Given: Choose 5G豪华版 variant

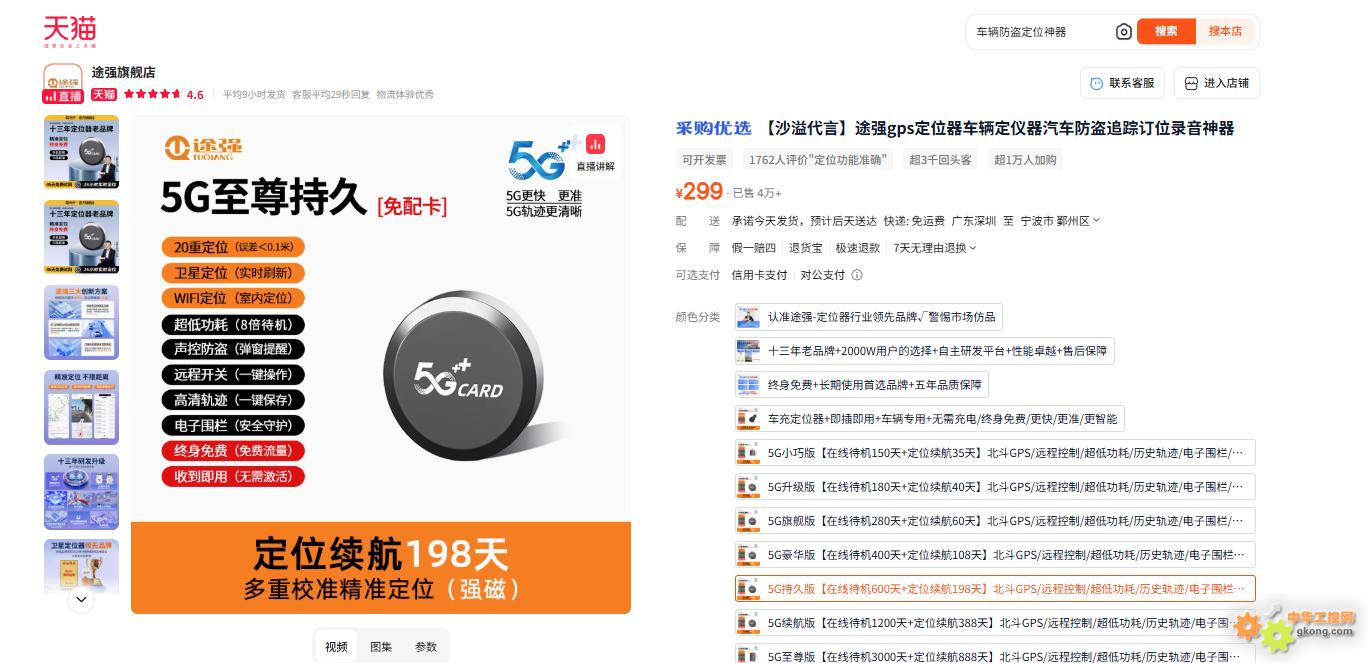Looking at the screenshot, I should pyautogui.click(x=995, y=555).
